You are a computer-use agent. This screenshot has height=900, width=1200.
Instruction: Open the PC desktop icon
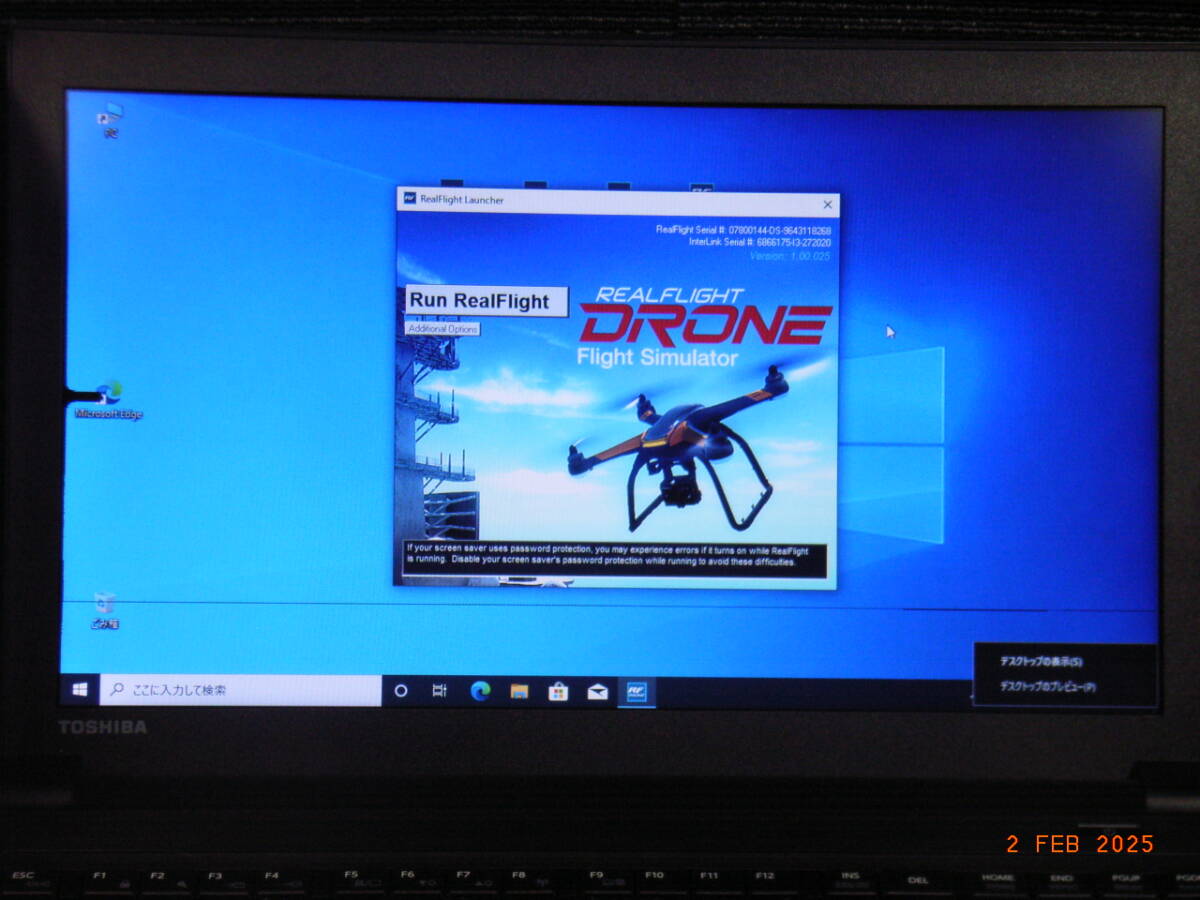[110, 120]
